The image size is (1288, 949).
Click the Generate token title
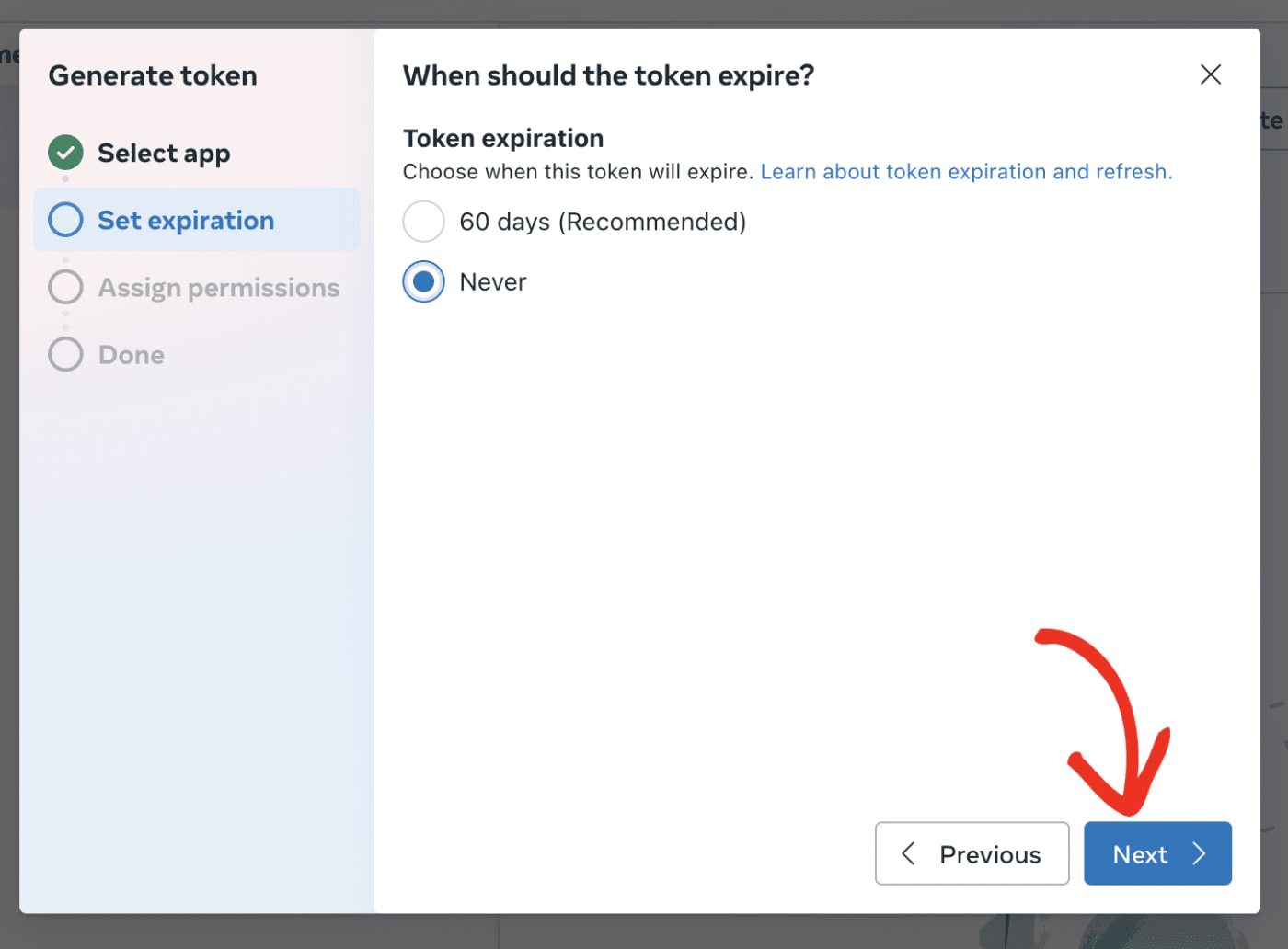[152, 75]
